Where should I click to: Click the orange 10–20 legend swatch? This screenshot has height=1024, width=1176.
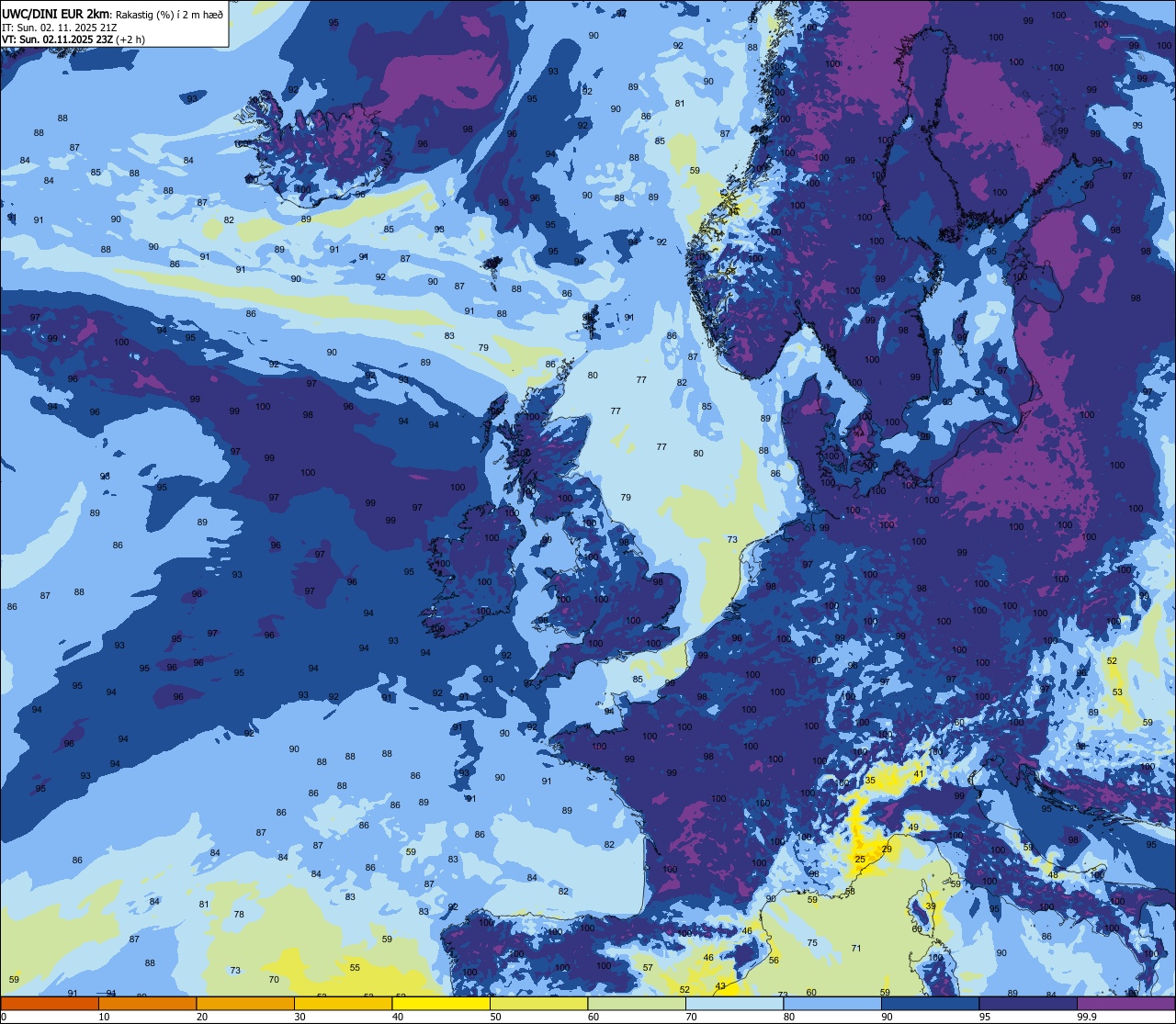(x=147, y=1004)
